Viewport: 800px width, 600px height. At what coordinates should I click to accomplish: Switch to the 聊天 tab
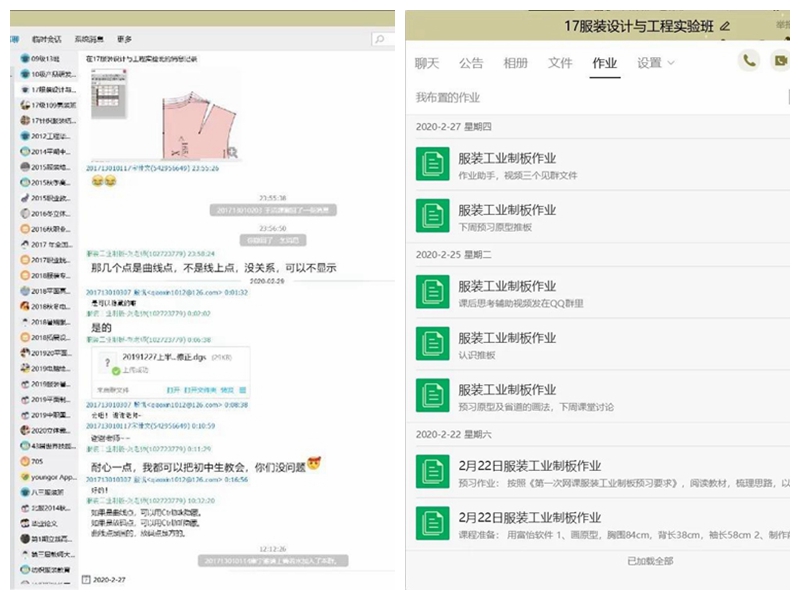427,63
